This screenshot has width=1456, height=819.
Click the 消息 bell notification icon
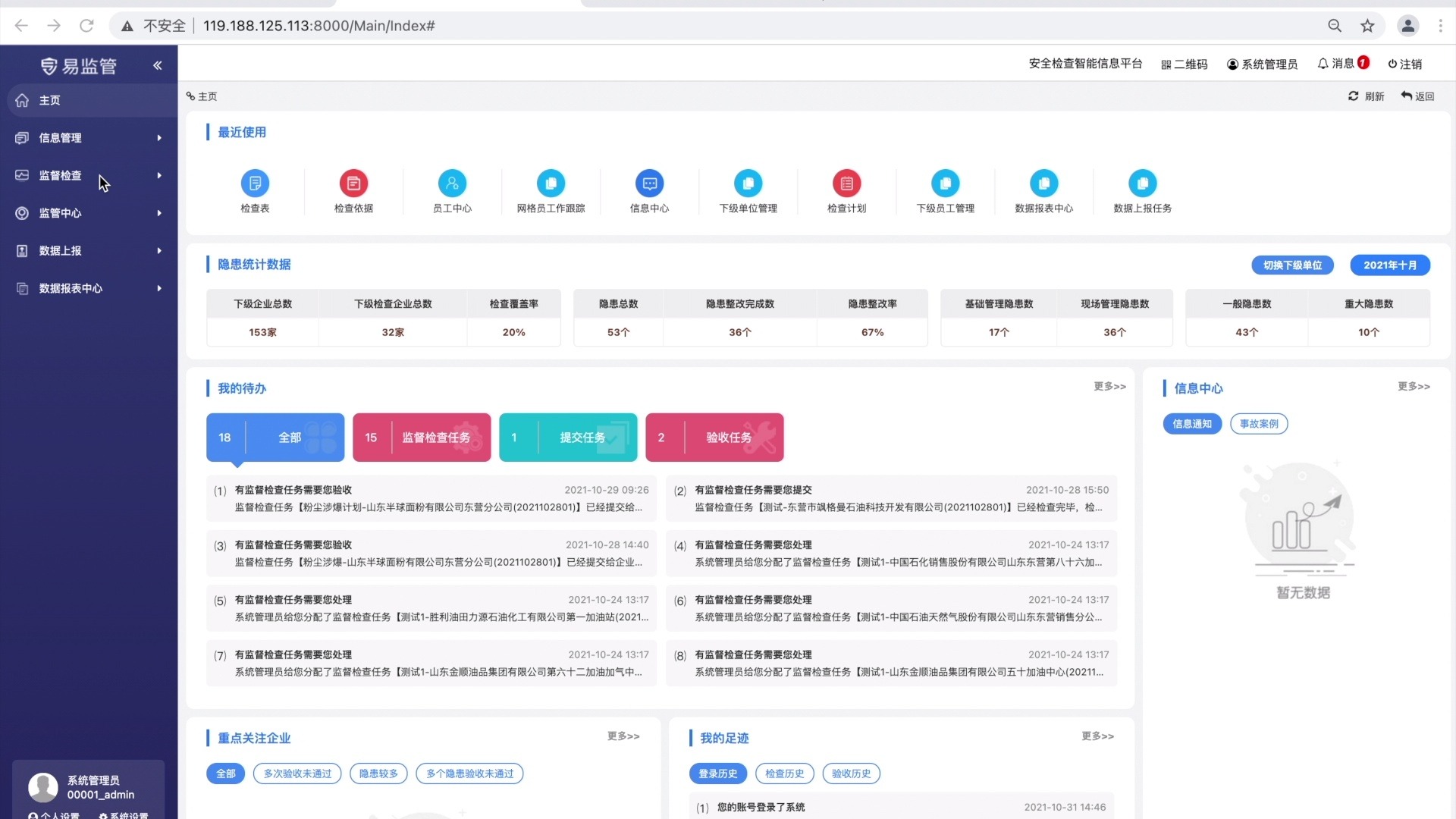[1323, 64]
